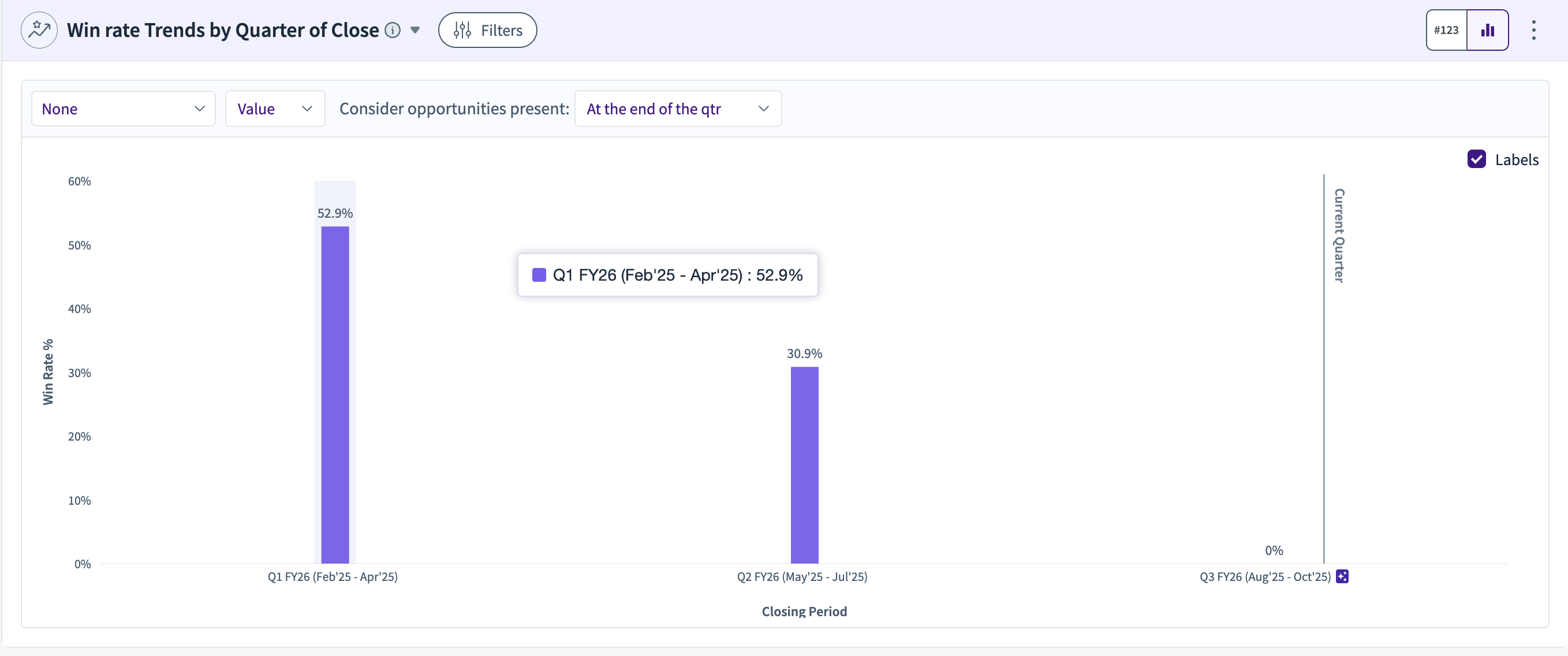Image resolution: width=1568 pixels, height=656 pixels.
Task: Click the sparkle icon beside Q3 FY26
Action: pos(1342,576)
